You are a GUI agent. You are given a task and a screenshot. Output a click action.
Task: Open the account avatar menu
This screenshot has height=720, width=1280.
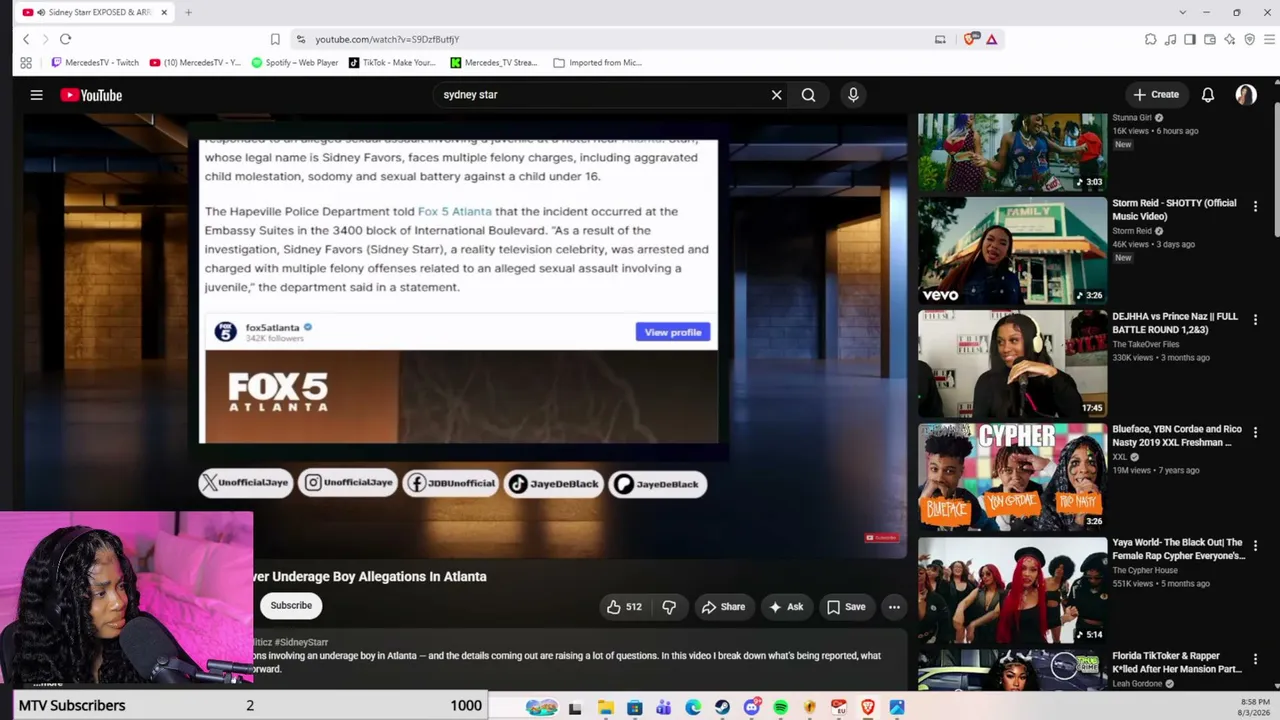1246,95
